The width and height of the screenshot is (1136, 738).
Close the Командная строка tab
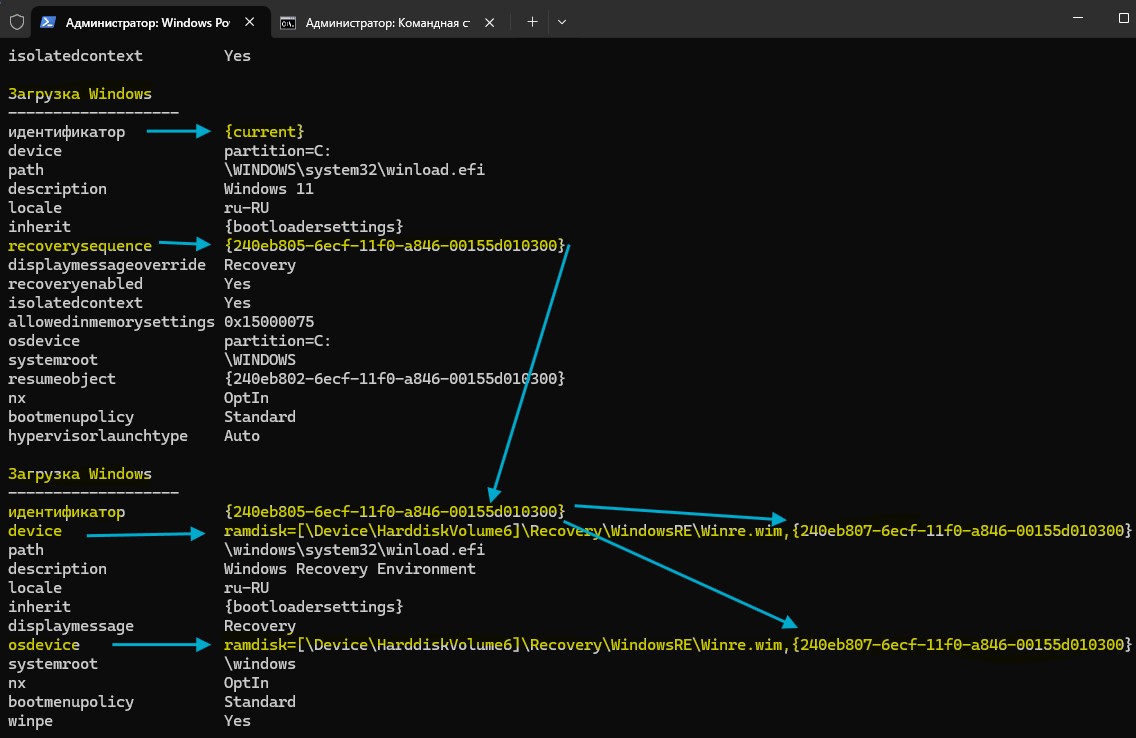pyautogui.click(x=490, y=22)
